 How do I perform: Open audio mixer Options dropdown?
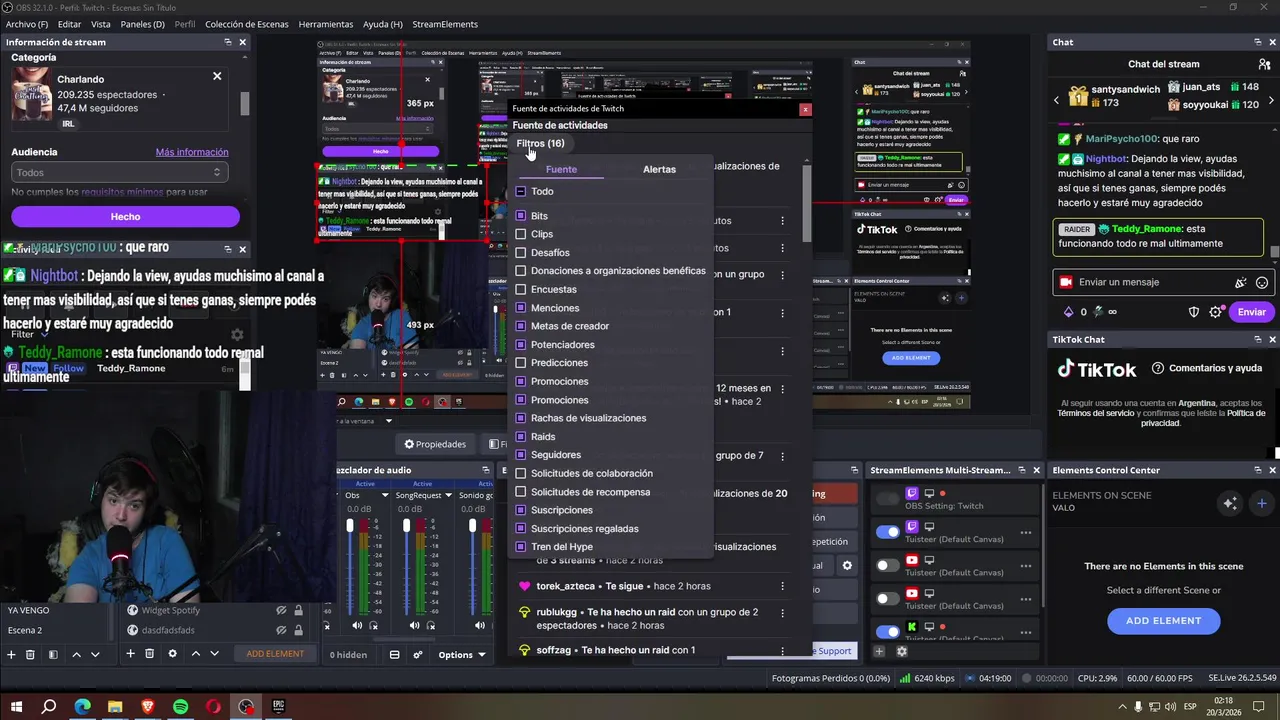coord(462,655)
